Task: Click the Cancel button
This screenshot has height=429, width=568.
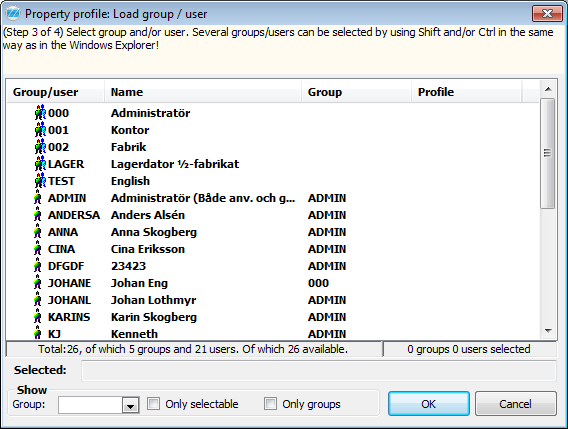Action: [x=515, y=404]
